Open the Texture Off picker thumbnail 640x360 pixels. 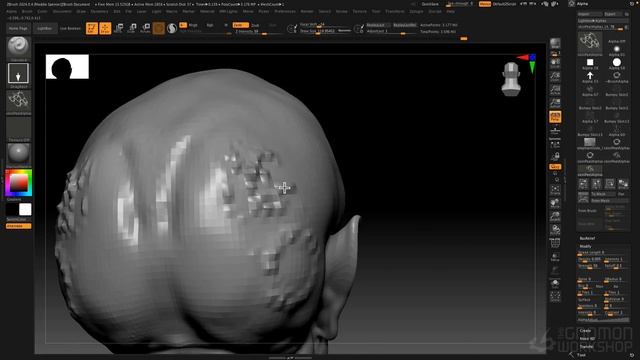tap(18, 128)
